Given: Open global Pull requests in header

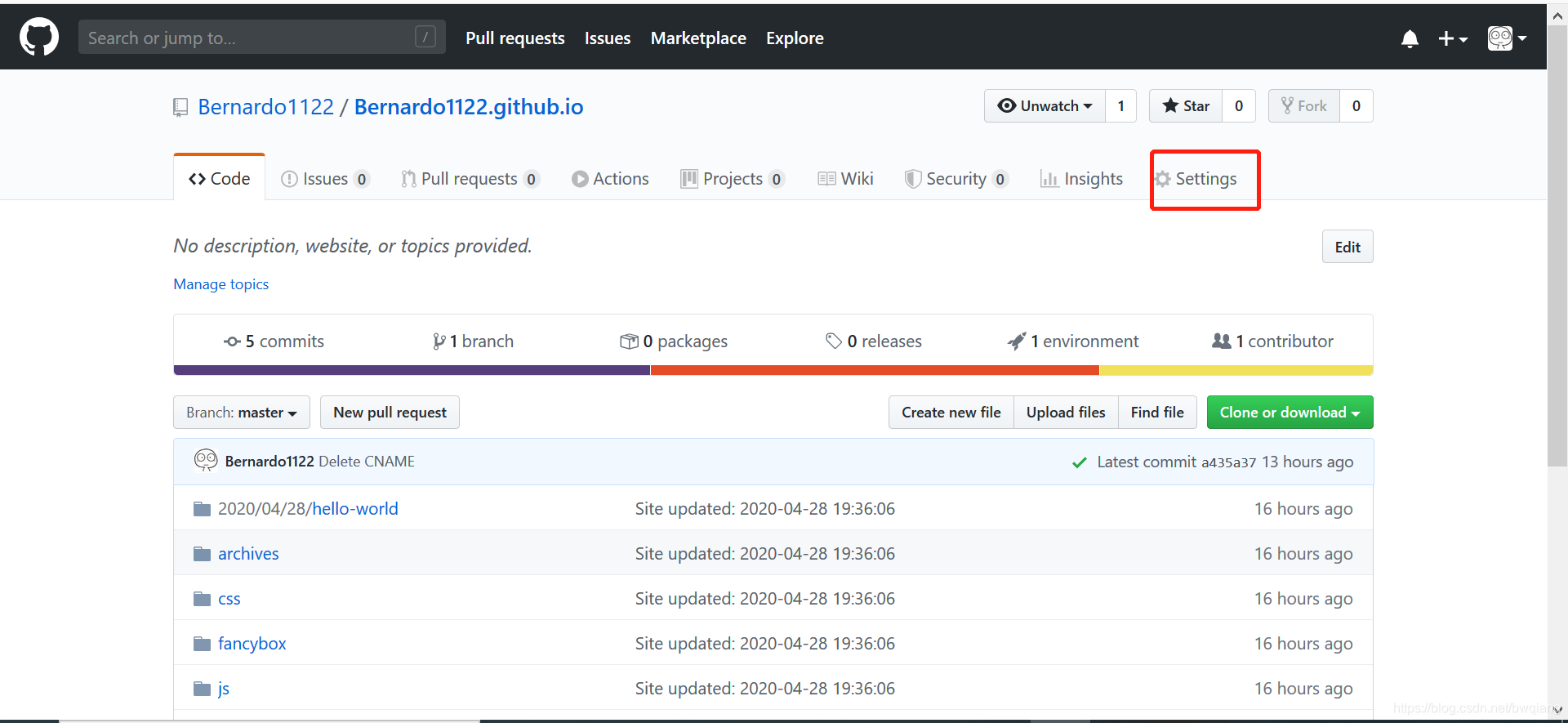Looking at the screenshot, I should [515, 38].
